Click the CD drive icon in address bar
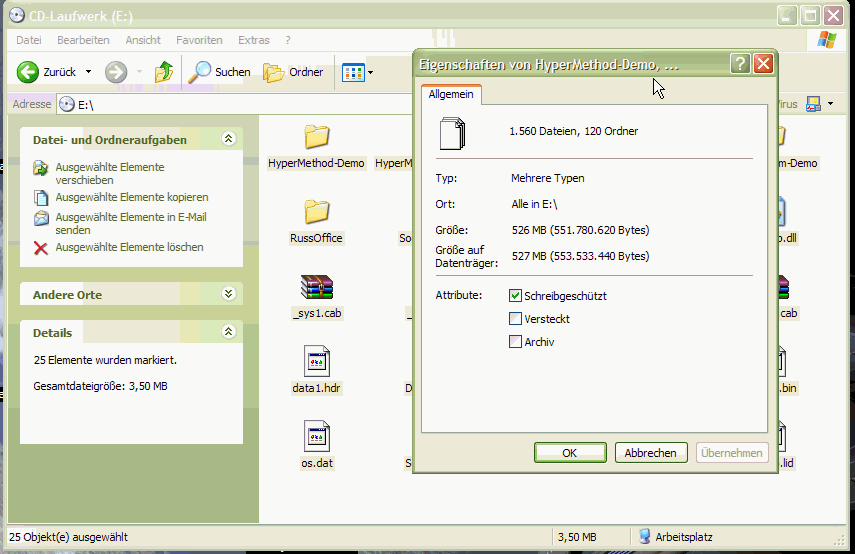The image size is (855, 554). (67, 104)
